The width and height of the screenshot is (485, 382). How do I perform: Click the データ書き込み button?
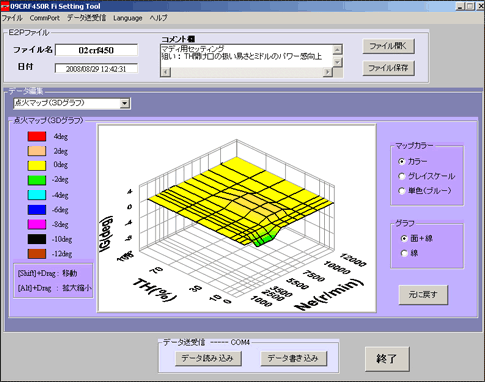[x=293, y=359]
